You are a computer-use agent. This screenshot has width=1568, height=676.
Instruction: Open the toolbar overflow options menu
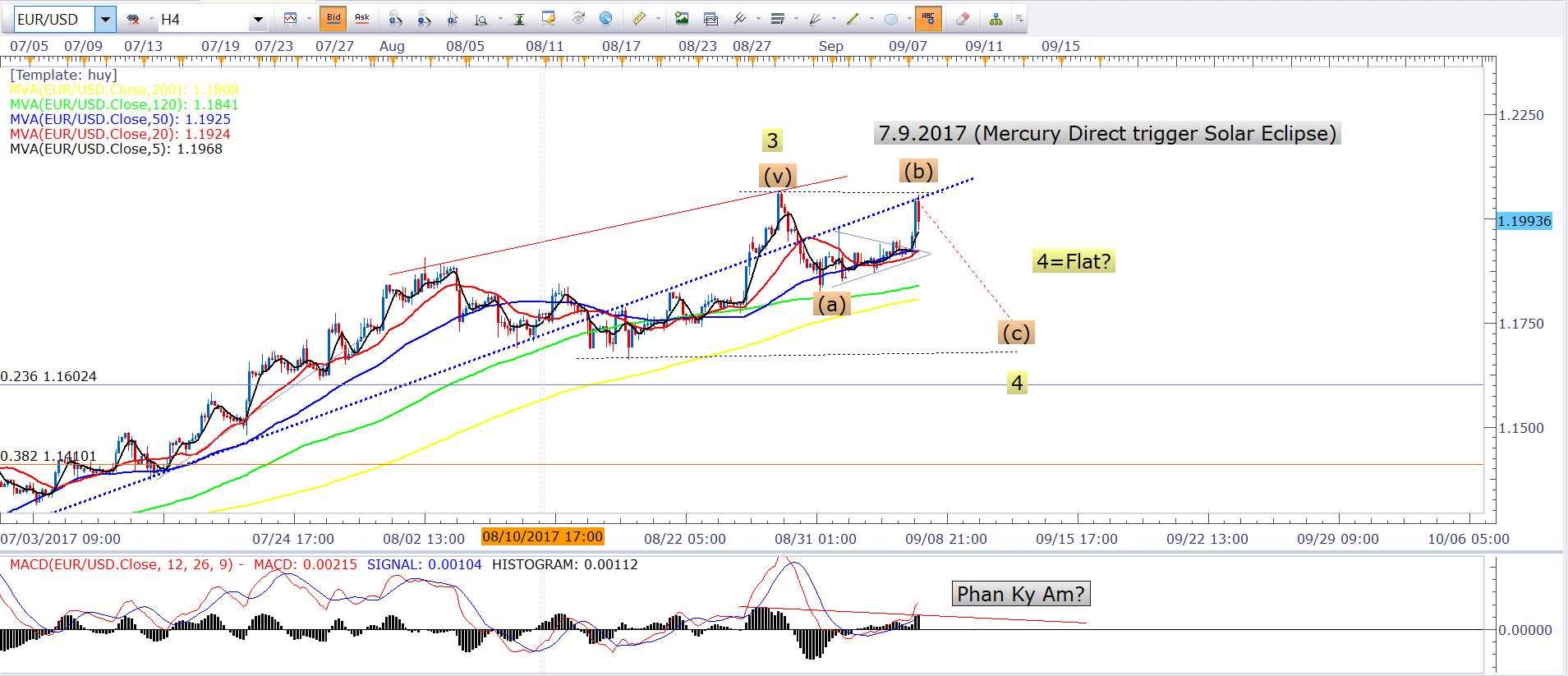coord(1019,19)
